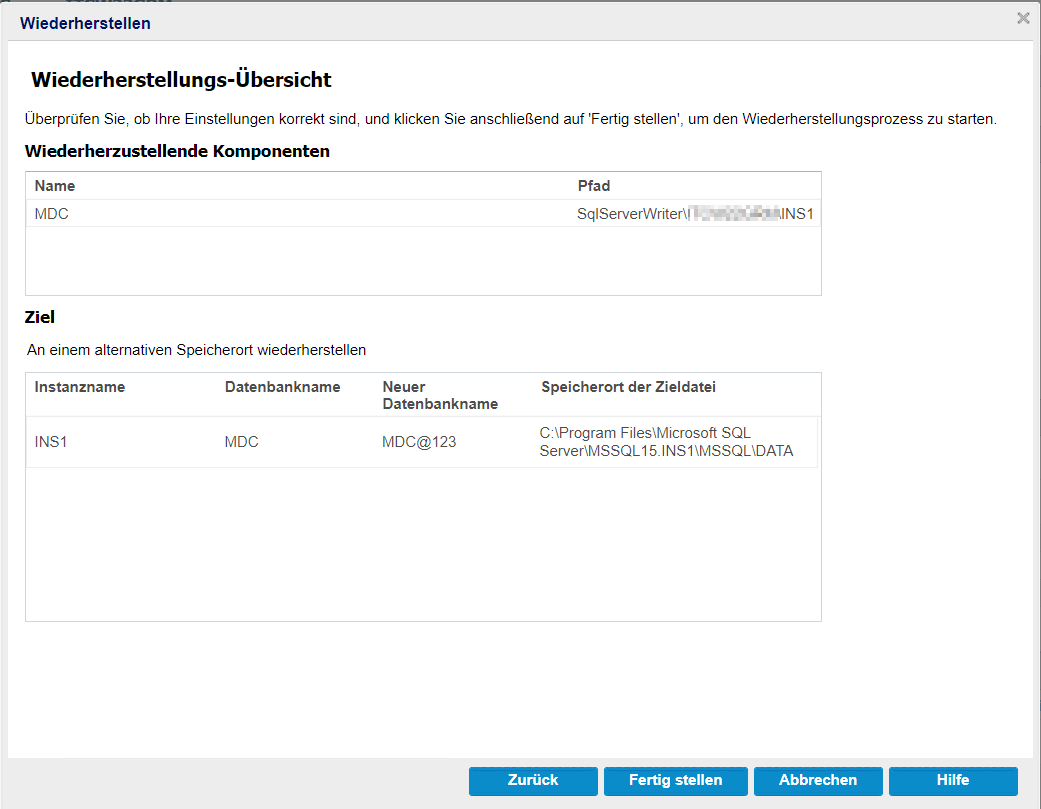1041x809 pixels.
Task: Click the Datenbankname column header
Action: 282,387
